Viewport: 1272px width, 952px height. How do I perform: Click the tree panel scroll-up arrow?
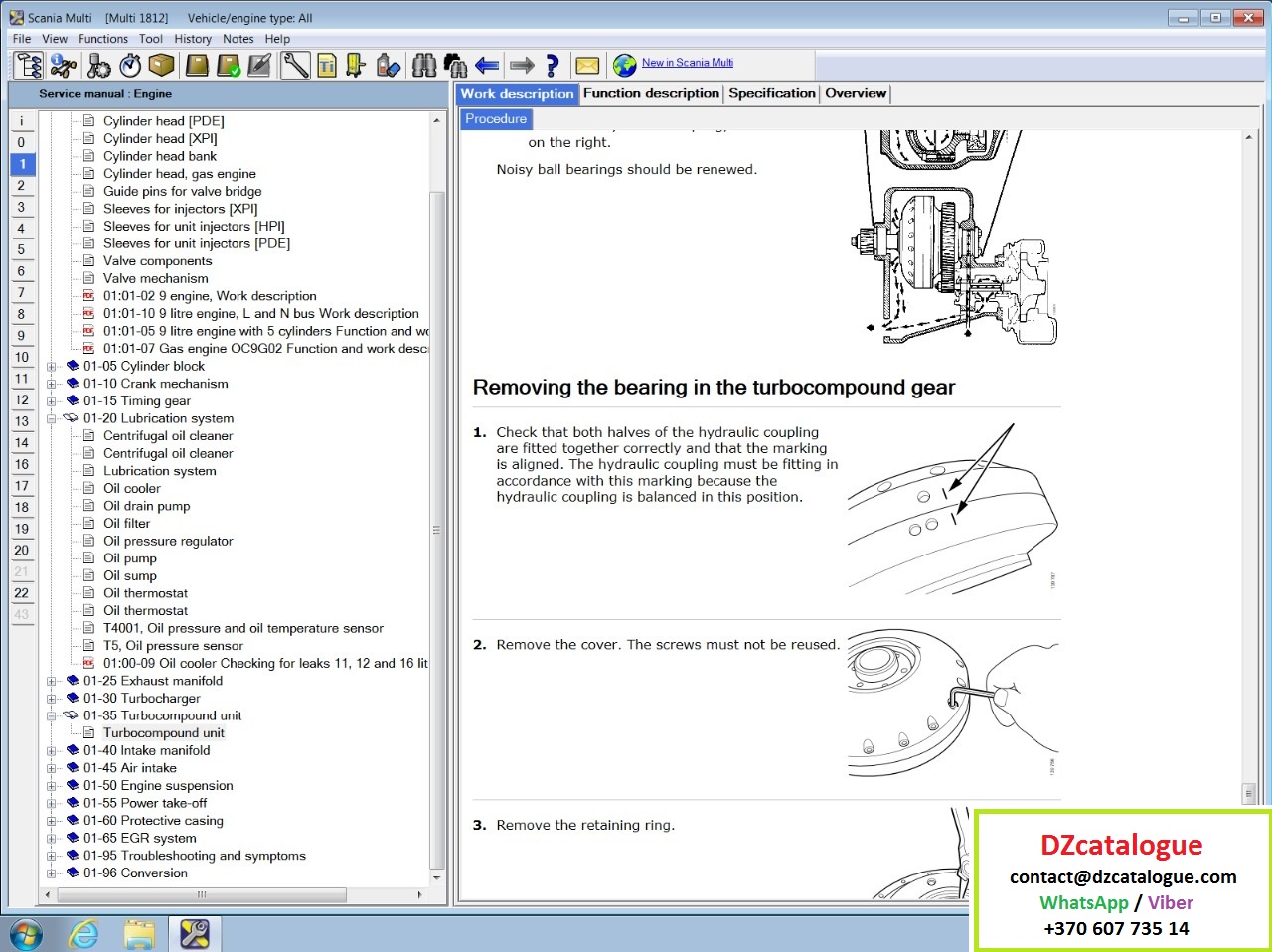point(437,120)
